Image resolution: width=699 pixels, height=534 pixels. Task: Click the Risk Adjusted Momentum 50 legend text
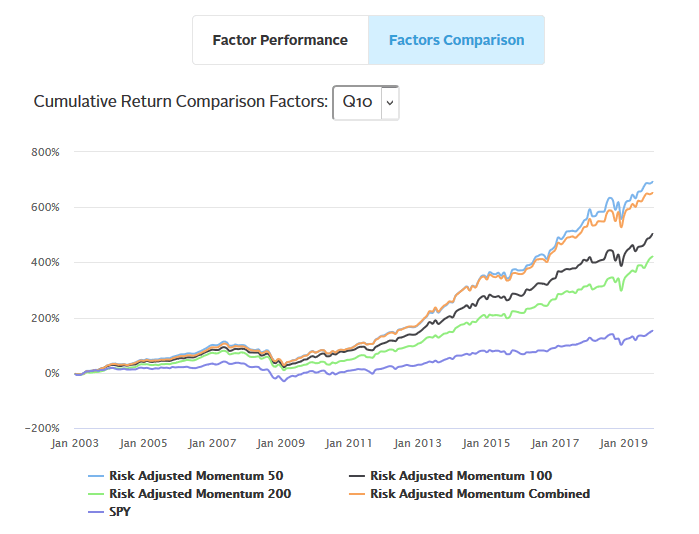click(x=196, y=476)
